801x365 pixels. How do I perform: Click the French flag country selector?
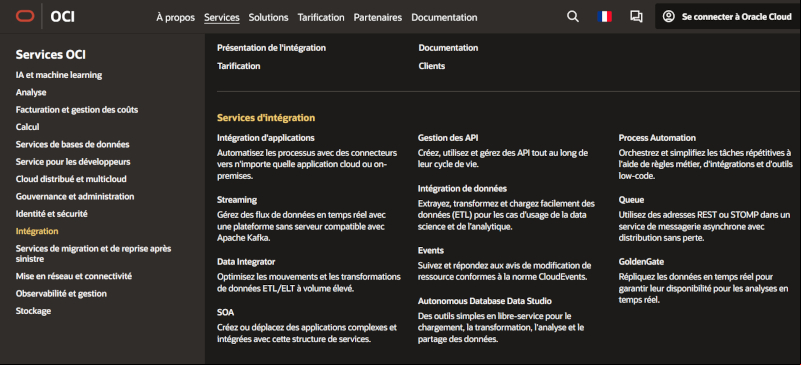coord(604,17)
